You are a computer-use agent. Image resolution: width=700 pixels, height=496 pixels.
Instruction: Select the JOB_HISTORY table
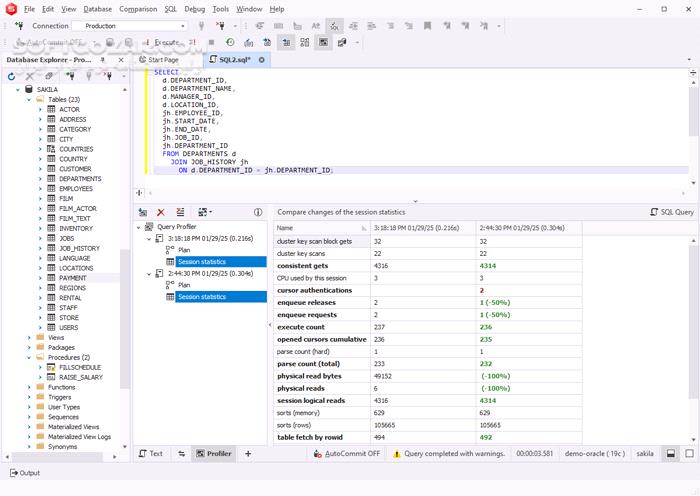tap(79, 248)
